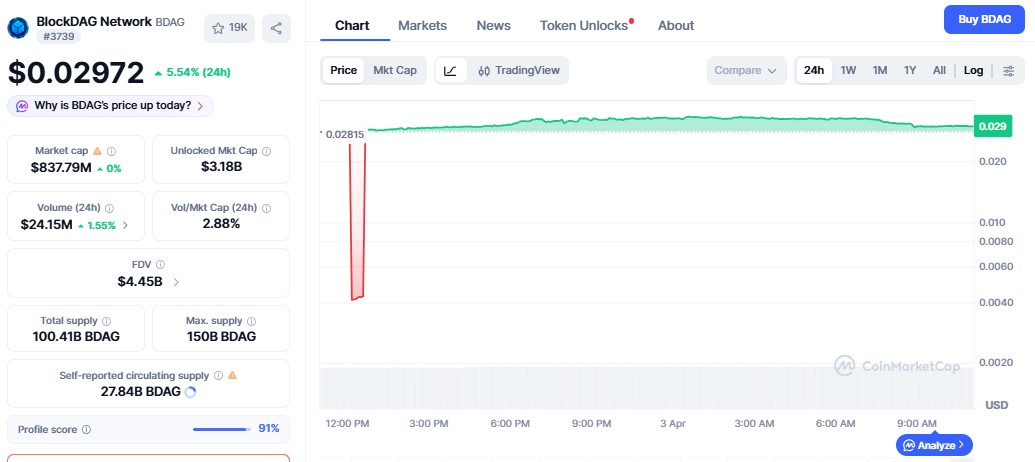Switch the chart to Mkt Cap view
This screenshot has height=462, width=1035.
click(x=395, y=70)
